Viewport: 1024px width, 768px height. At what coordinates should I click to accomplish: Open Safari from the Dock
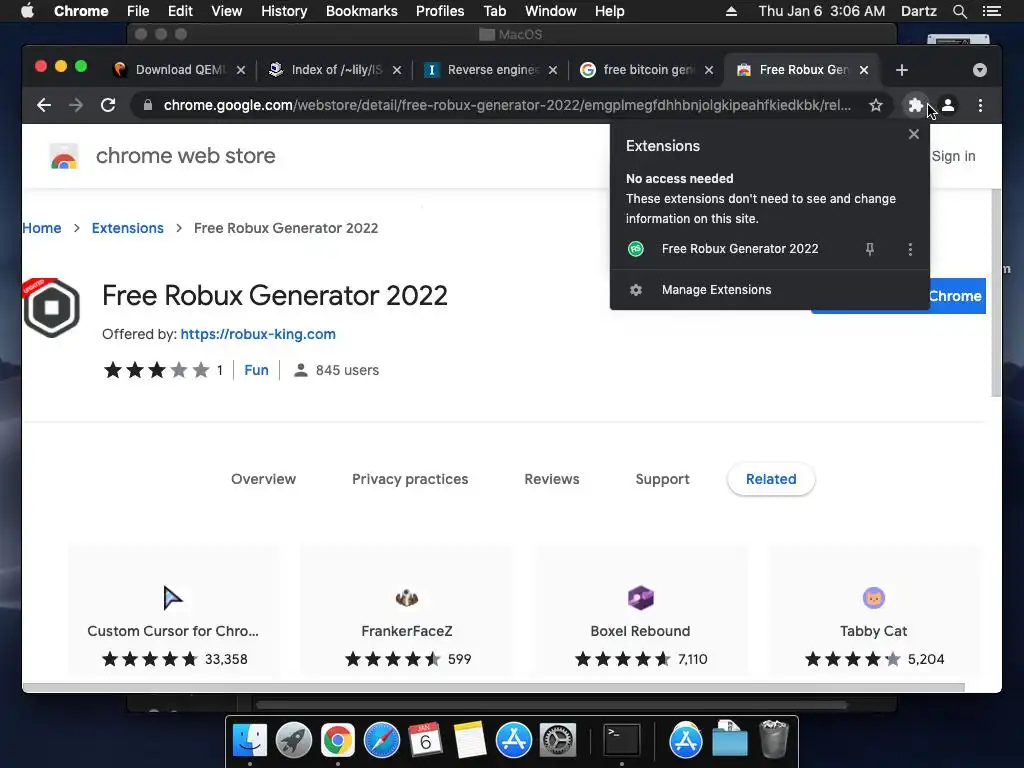(381, 740)
